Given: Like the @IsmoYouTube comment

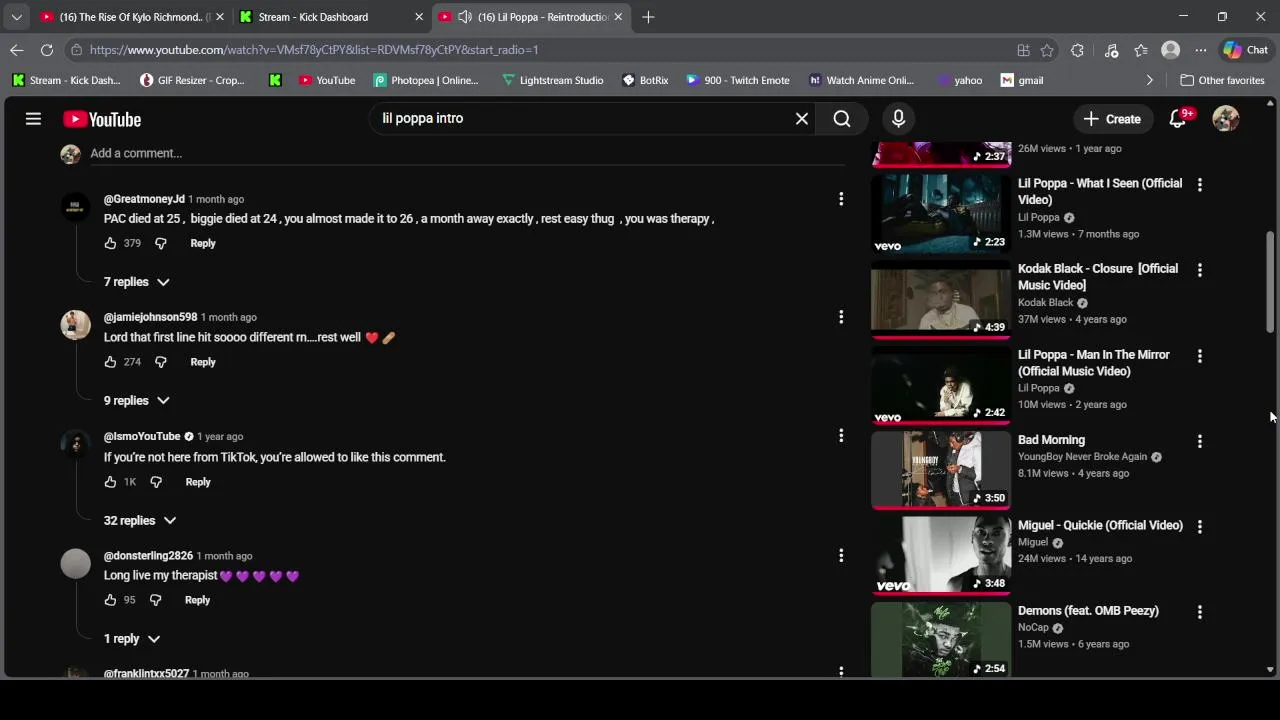Looking at the screenshot, I should point(110,482).
